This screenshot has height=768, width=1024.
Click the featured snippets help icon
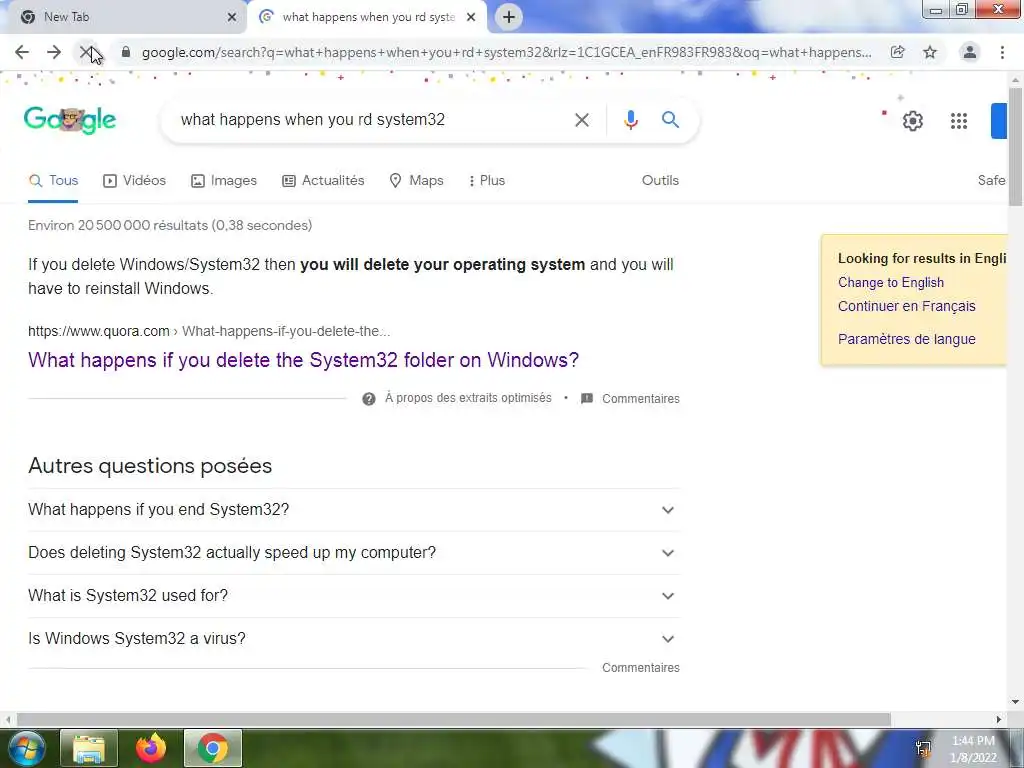pyautogui.click(x=369, y=399)
